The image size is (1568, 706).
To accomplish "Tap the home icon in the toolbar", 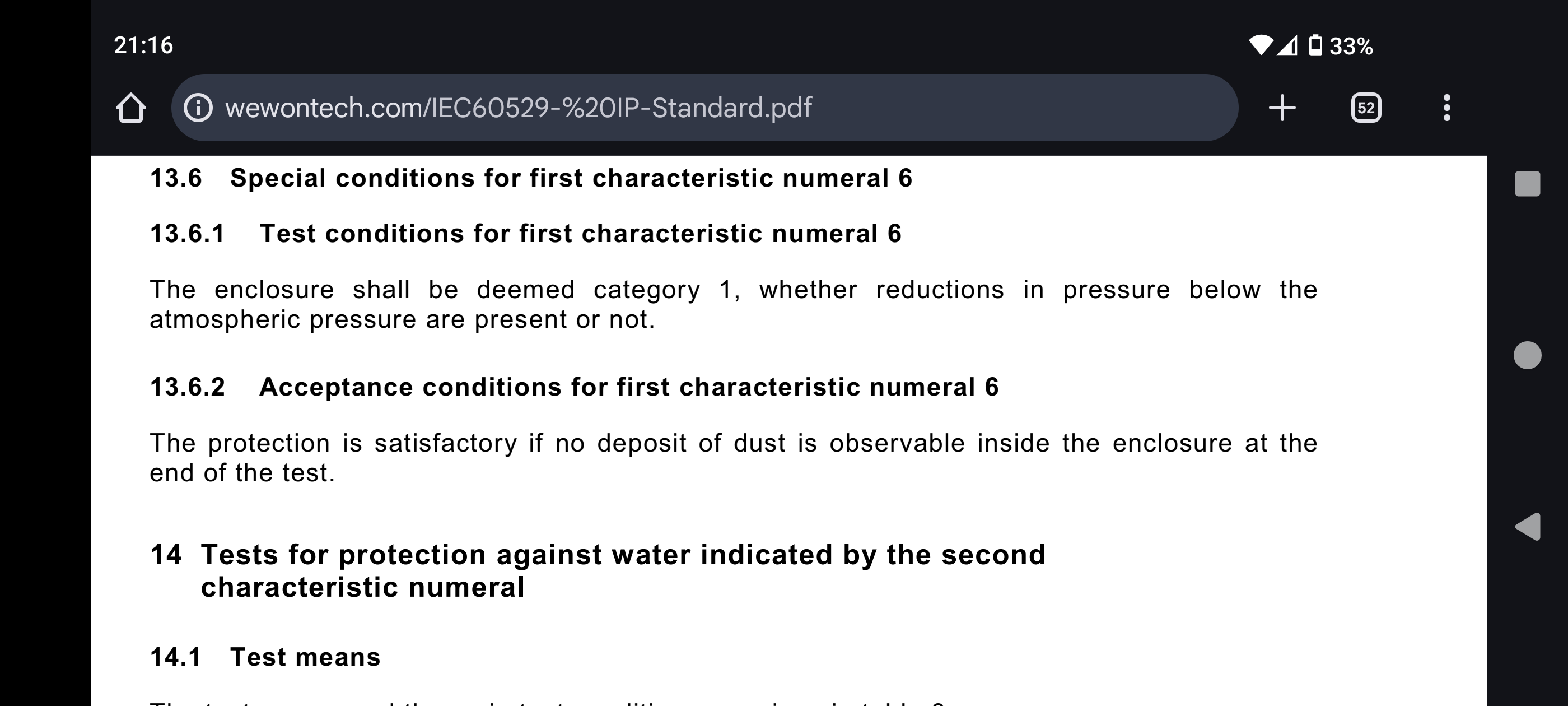I will point(133,108).
